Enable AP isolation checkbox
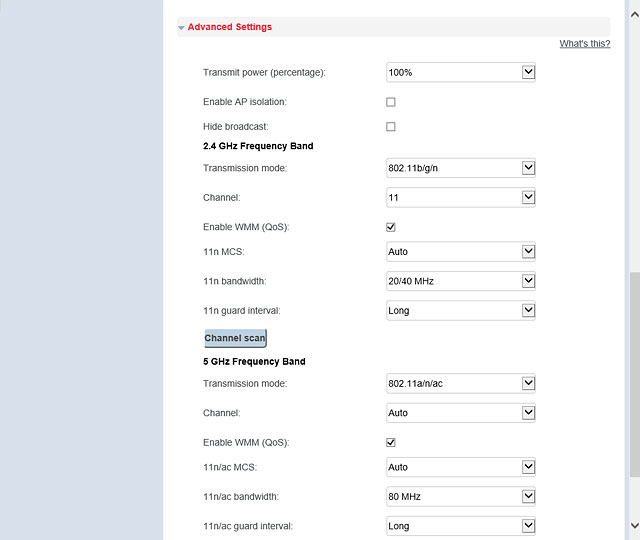The height and width of the screenshot is (540, 640). [x=391, y=102]
